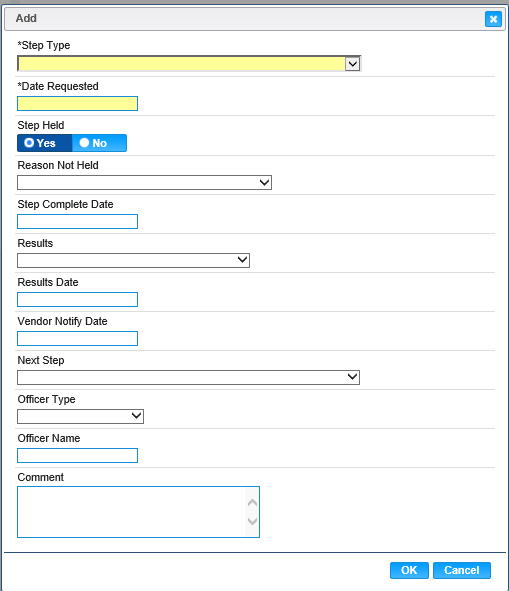Expand the Reason Not Held dropdown
This screenshot has width=509, height=591.
pos(144,182)
